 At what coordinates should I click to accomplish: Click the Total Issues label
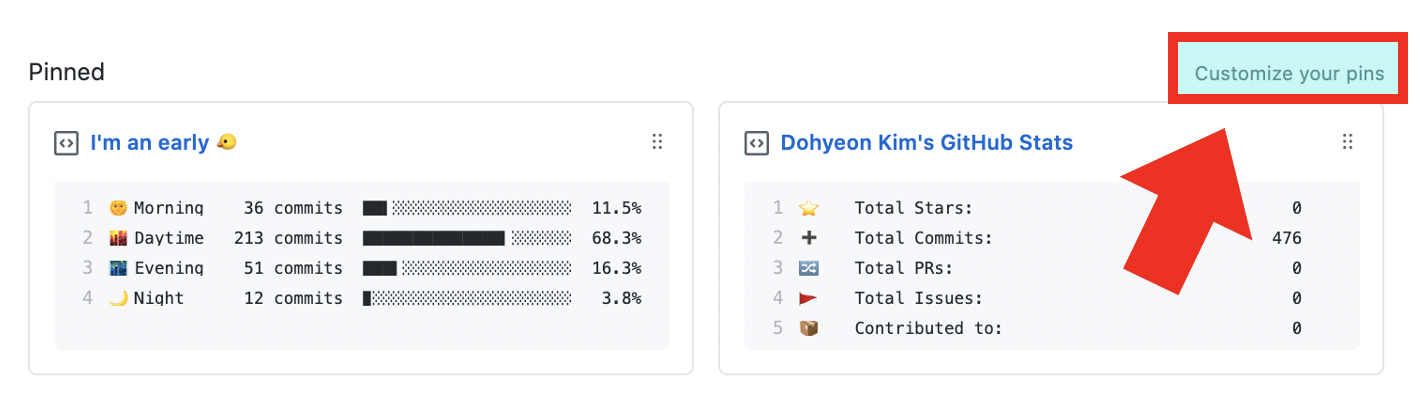(x=918, y=298)
